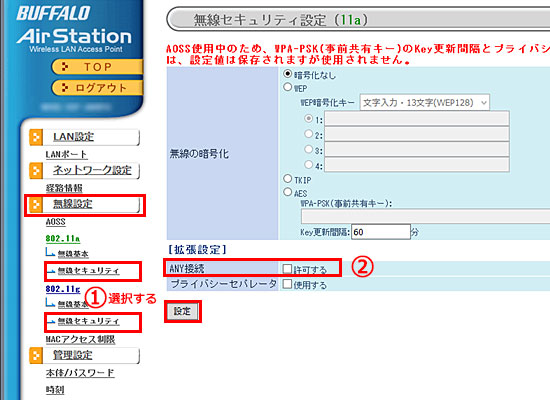Expand the 無線設定 menu section
The height and width of the screenshot is (400, 550).
point(73,204)
